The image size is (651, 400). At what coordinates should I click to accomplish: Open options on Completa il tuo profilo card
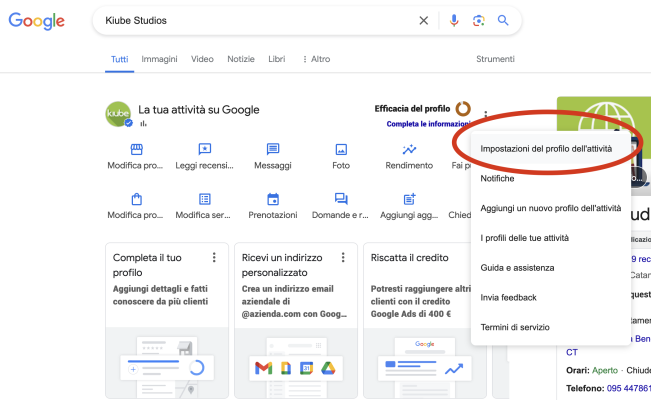pos(214,258)
